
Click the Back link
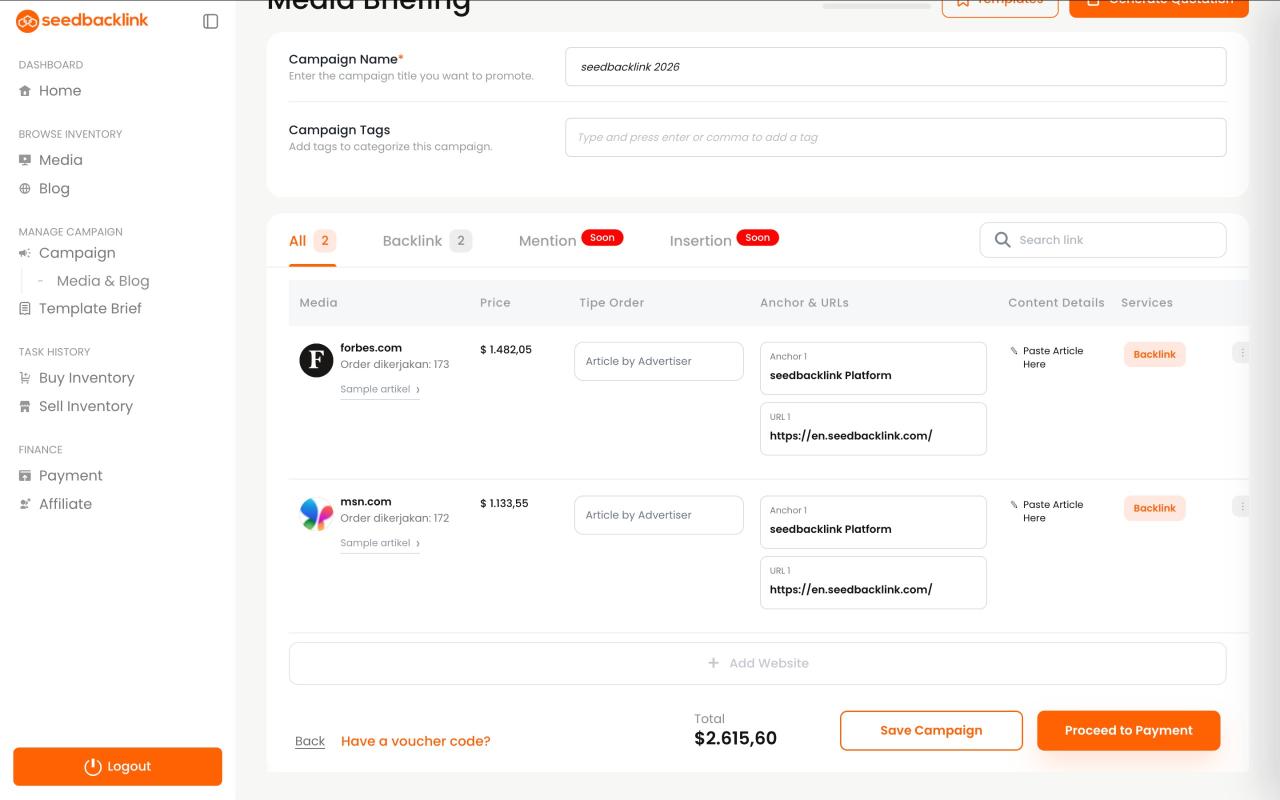coord(310,741)
